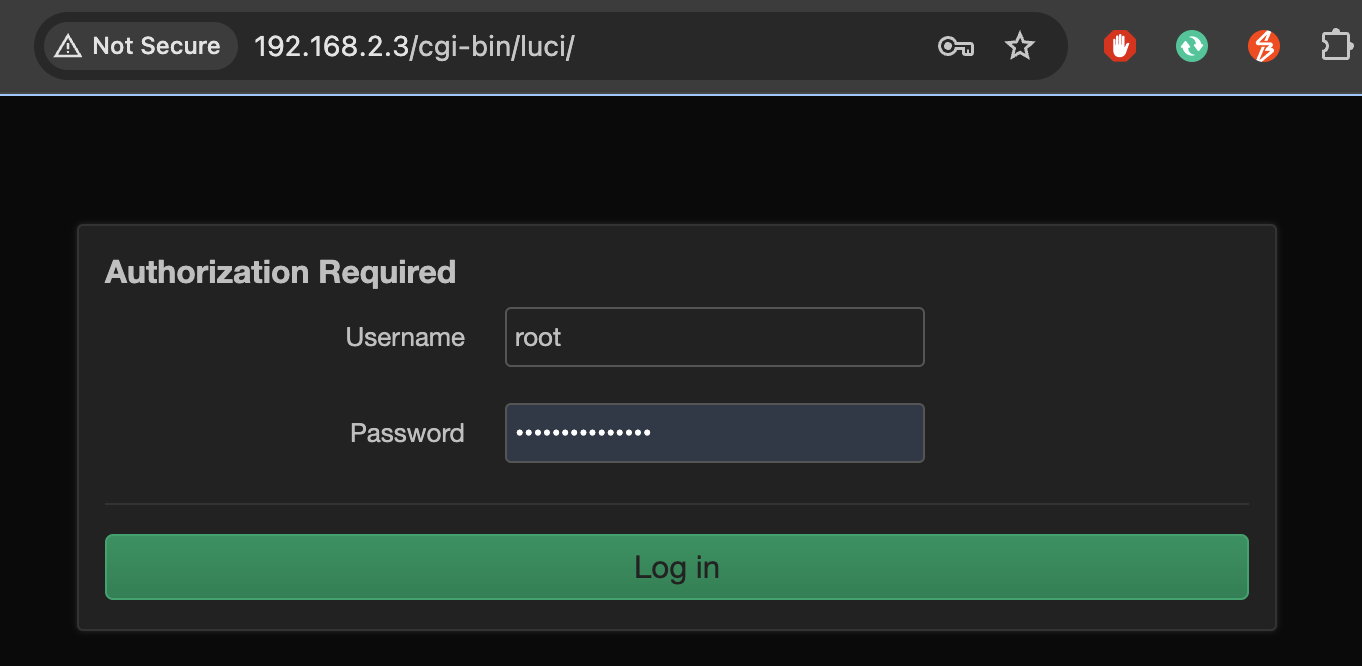Screen dimensions: 1362x666
Task: Click the Password label text
Action: pyautogui.click(x=406, y=433)
